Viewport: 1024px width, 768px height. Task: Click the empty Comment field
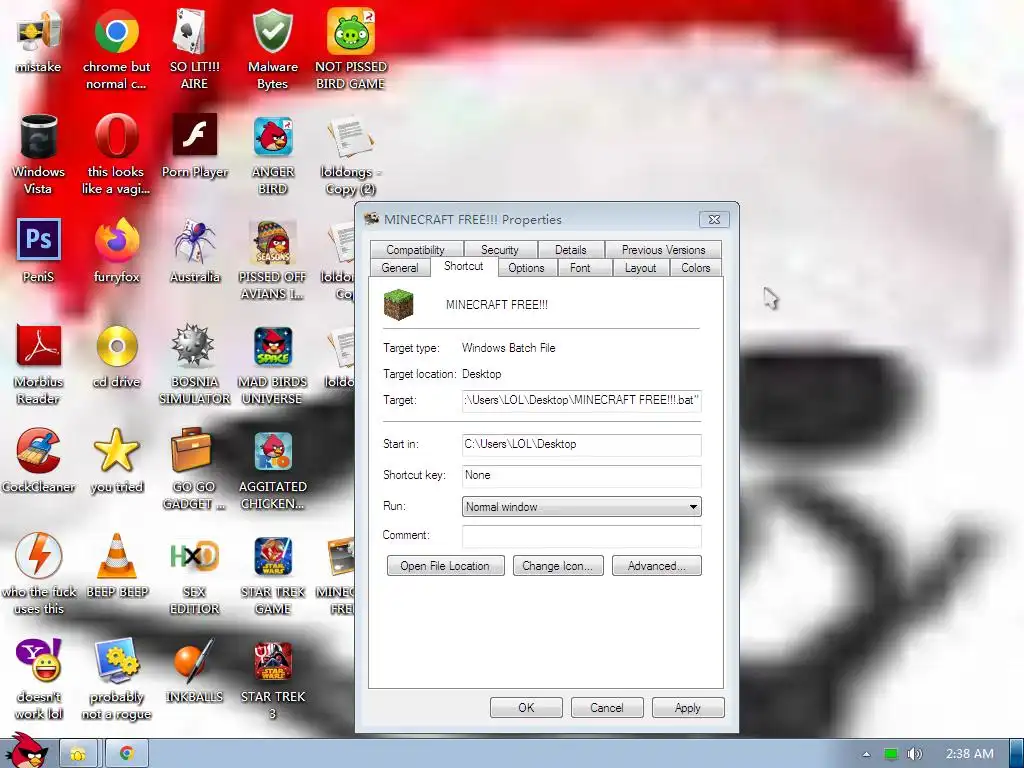581,536
